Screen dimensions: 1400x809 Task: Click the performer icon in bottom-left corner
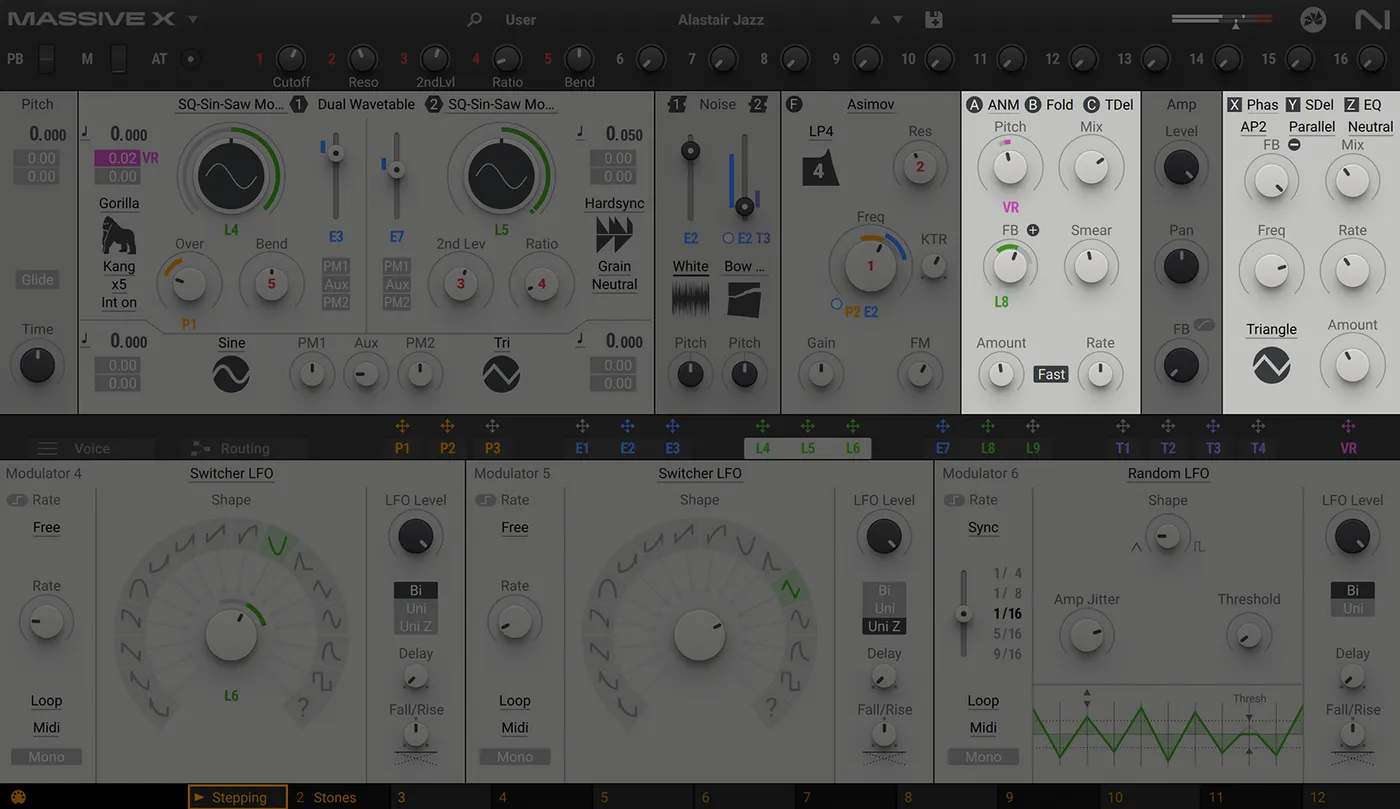tap(18, 798)
